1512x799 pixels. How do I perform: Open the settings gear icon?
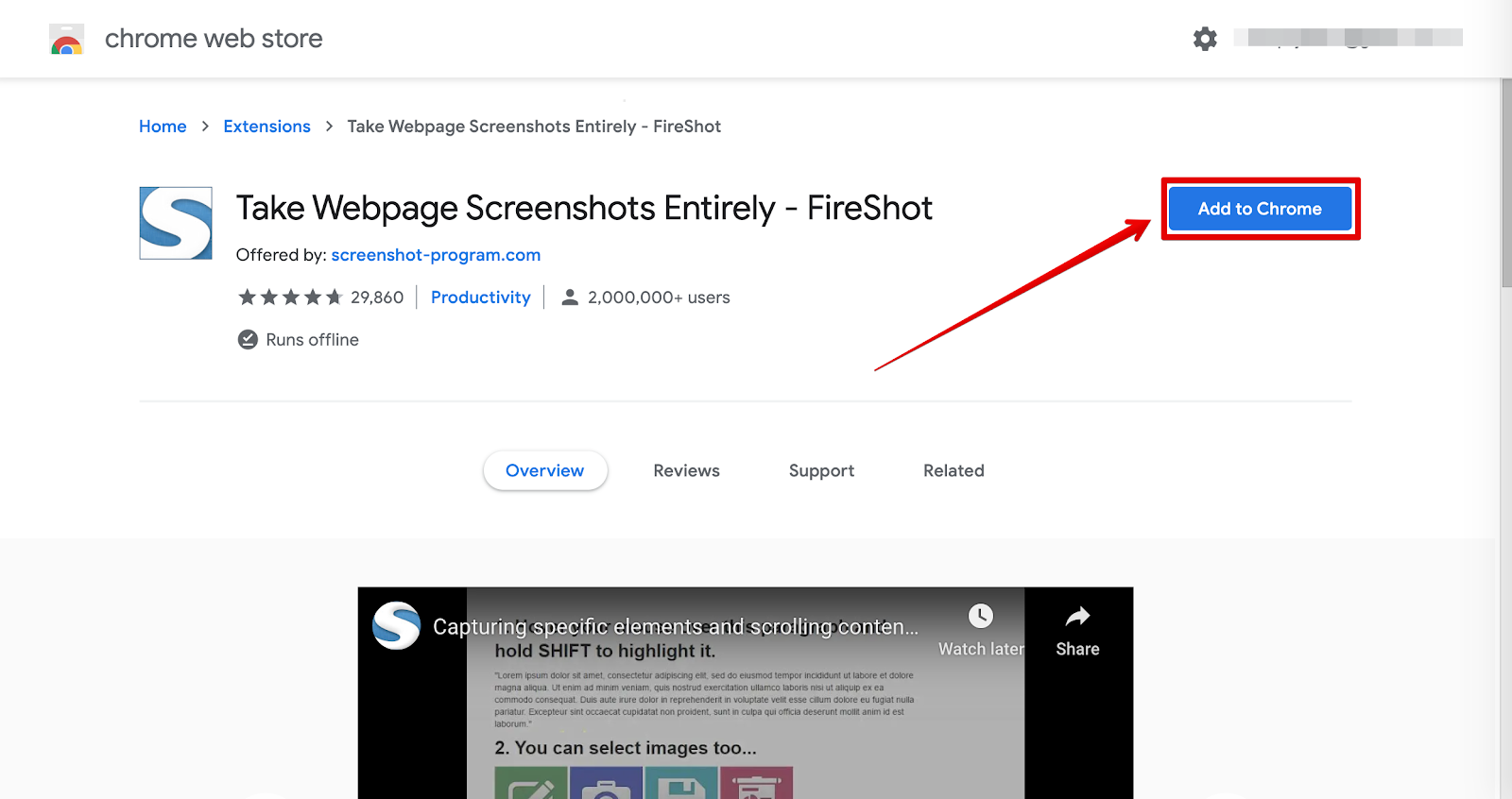click(x=1205, y=39)
